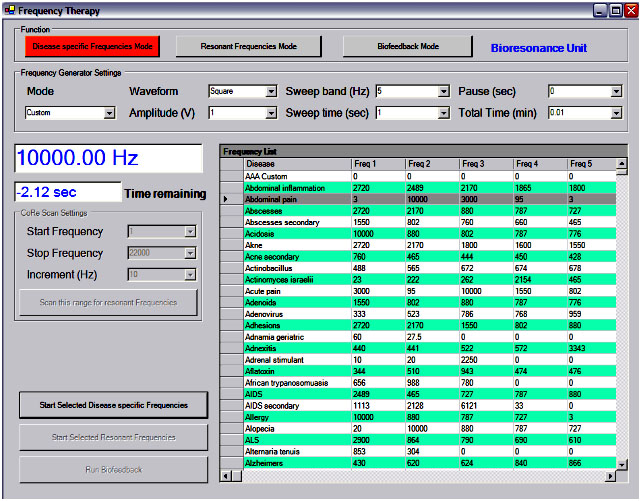Click Start Selected Disease specific Frequencies
Image resolution: width=642 pixels, height=501 pixels.
[x=113, y=404]
